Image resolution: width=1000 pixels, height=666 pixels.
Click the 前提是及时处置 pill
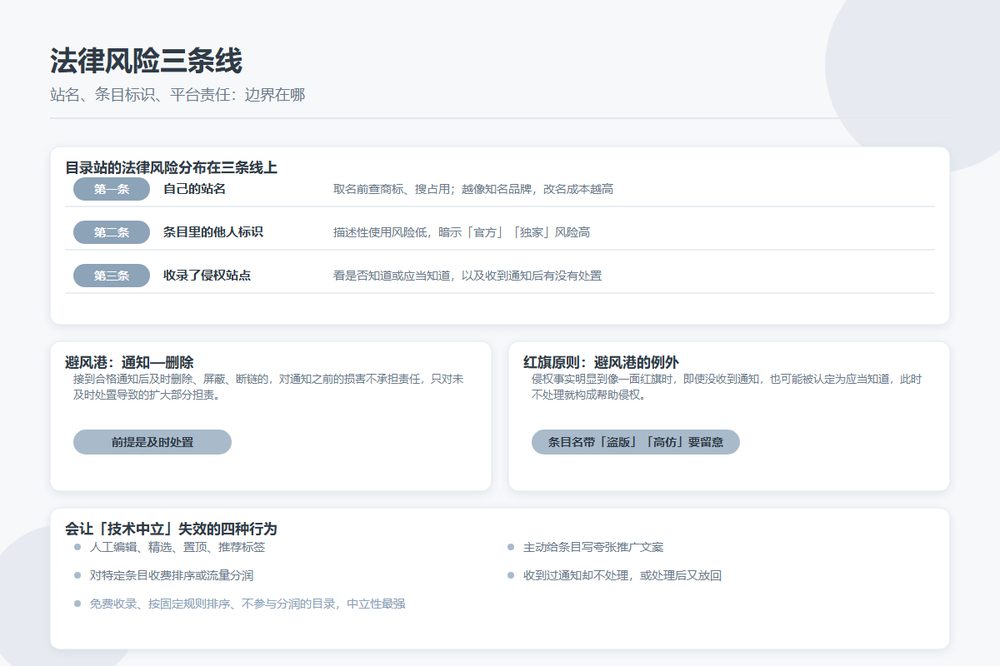click(x=152, y=442)
